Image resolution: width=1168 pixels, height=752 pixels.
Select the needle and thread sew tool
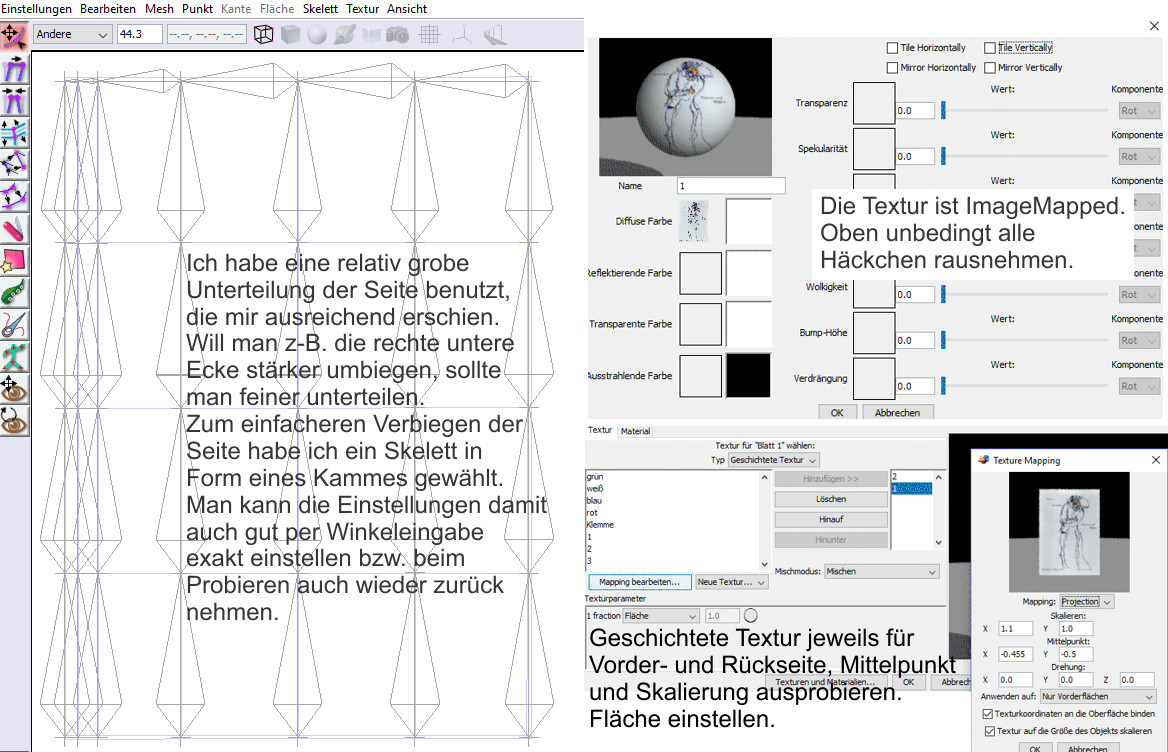tap(14, 325)
